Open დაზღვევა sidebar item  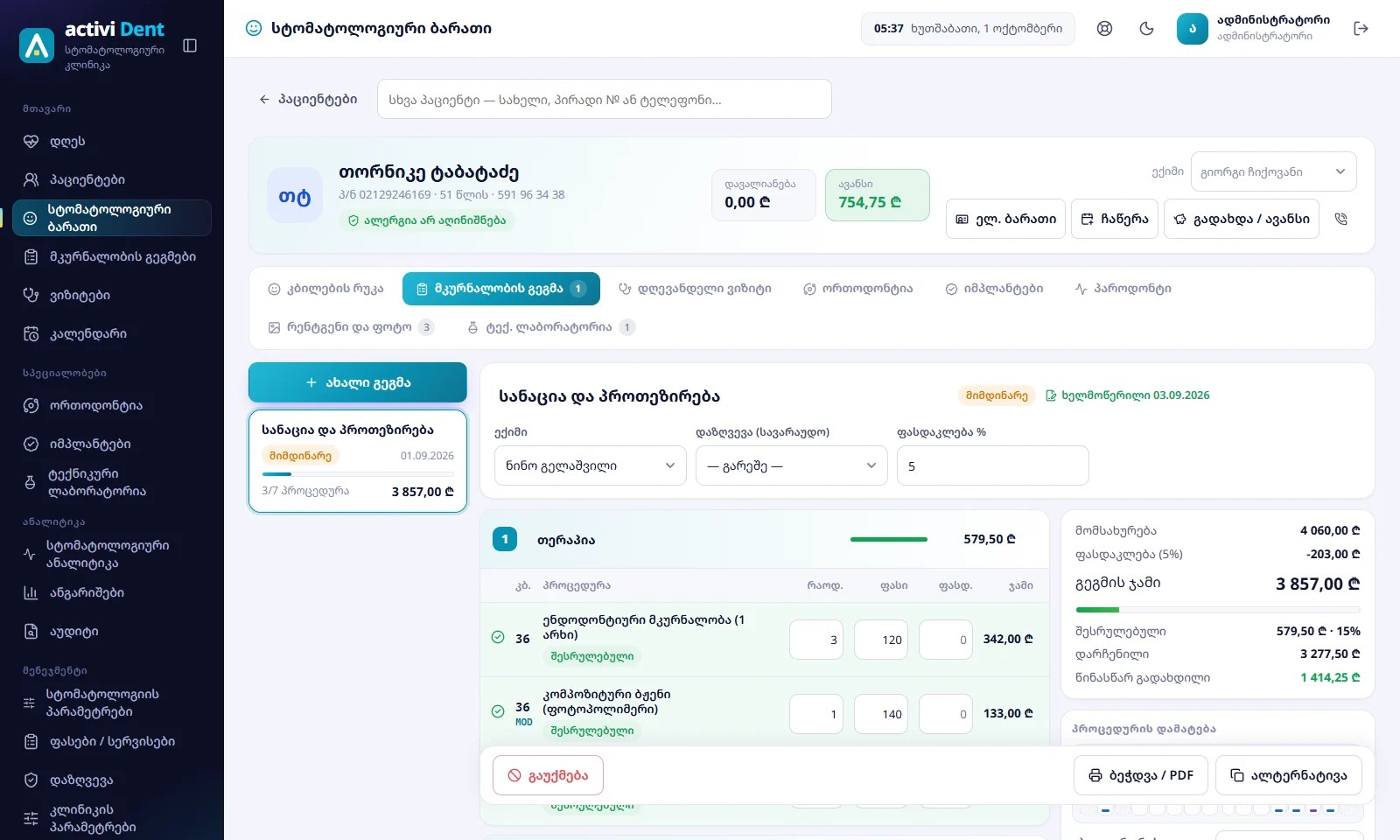112,780
